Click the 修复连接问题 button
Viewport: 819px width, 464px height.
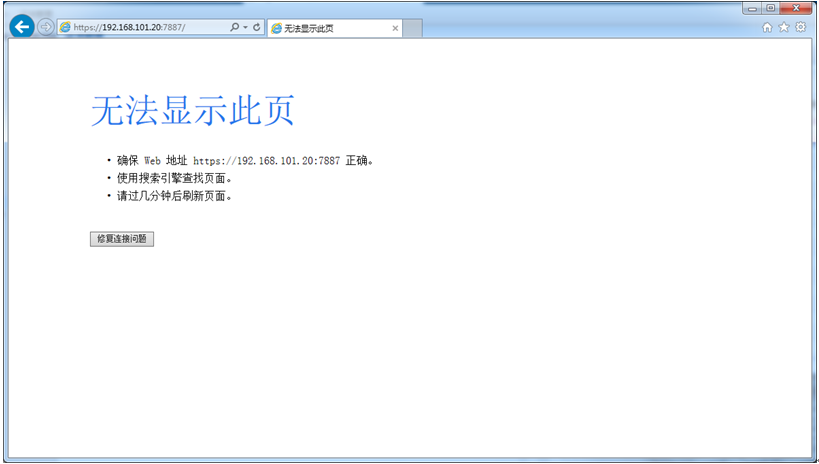[122, 239]
